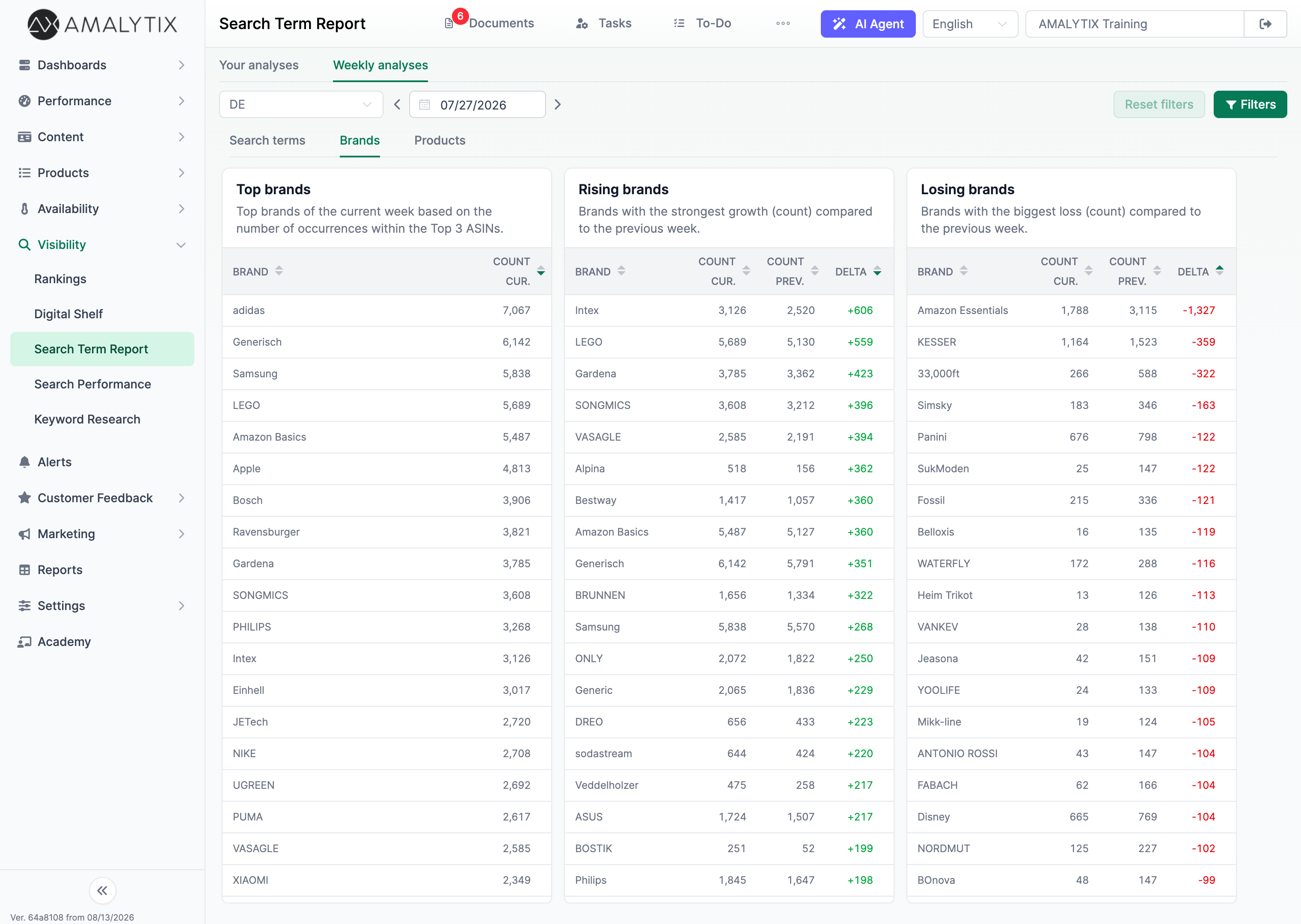Click the Visibility magnifier icon
This screenshot has width=1301, height=924.
pyautogui.click(x=24, y=245)
